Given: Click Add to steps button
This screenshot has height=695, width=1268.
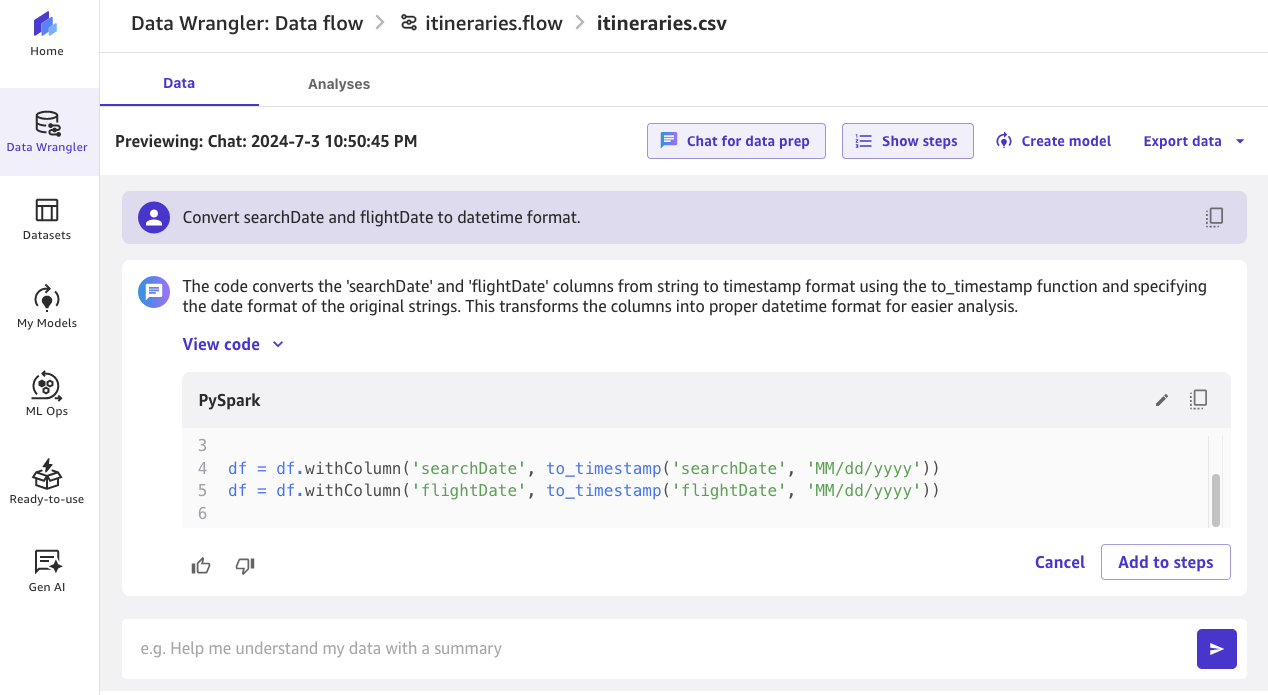Looking at the screenshot, I should pyautogui.click(x=1165, y=562).
